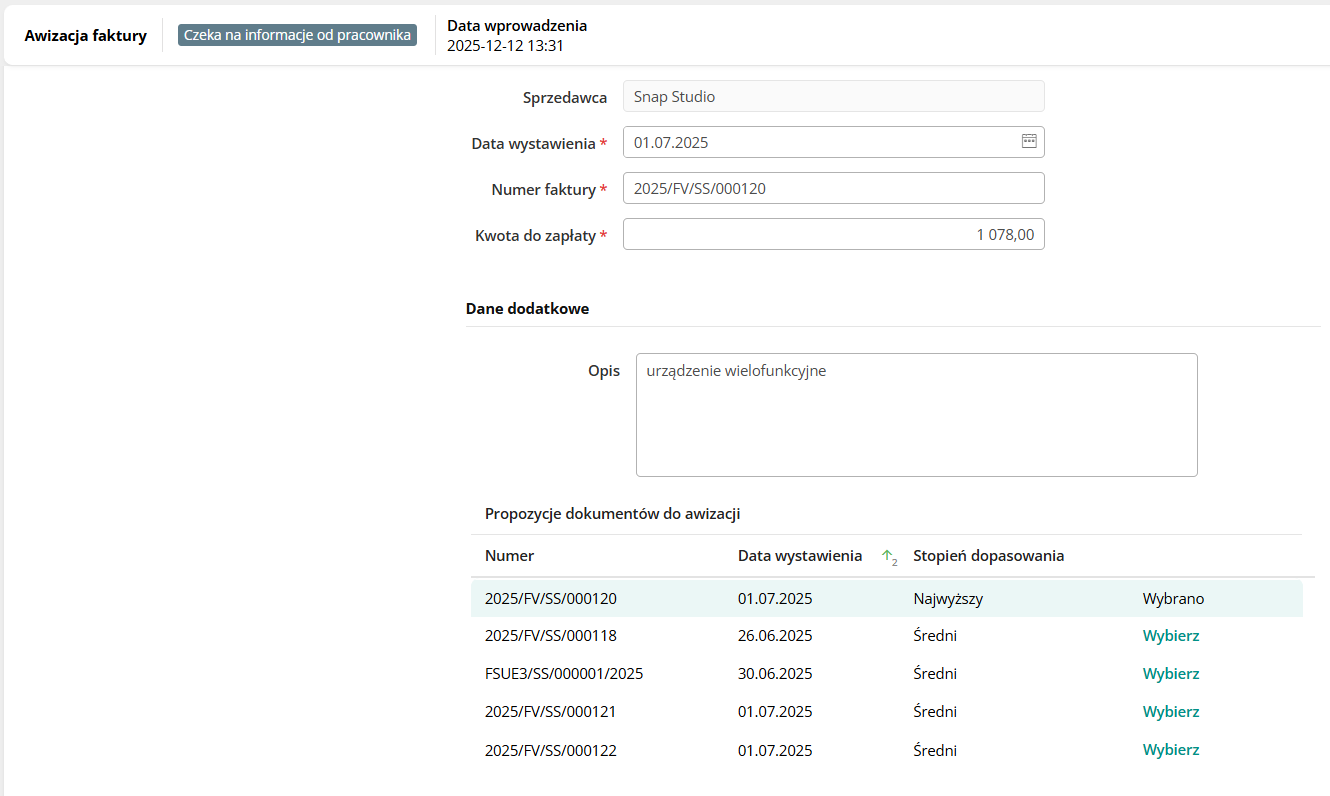Click the Sprzedawca field showing Snap Studio
This screenshot has height=796, width=1330.
[833, 97]
